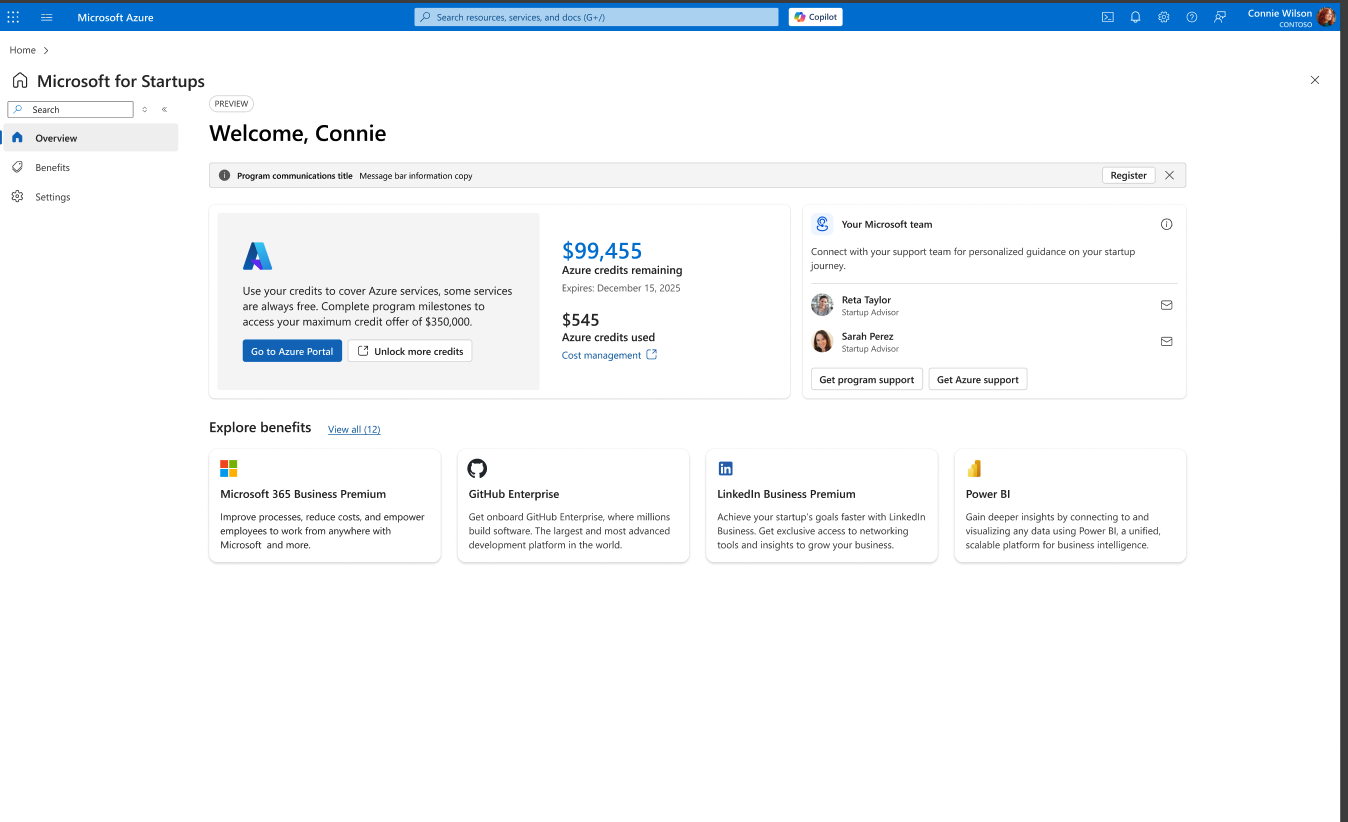
Task: Focus the sidebar Search field
Action: click(71, 109)
